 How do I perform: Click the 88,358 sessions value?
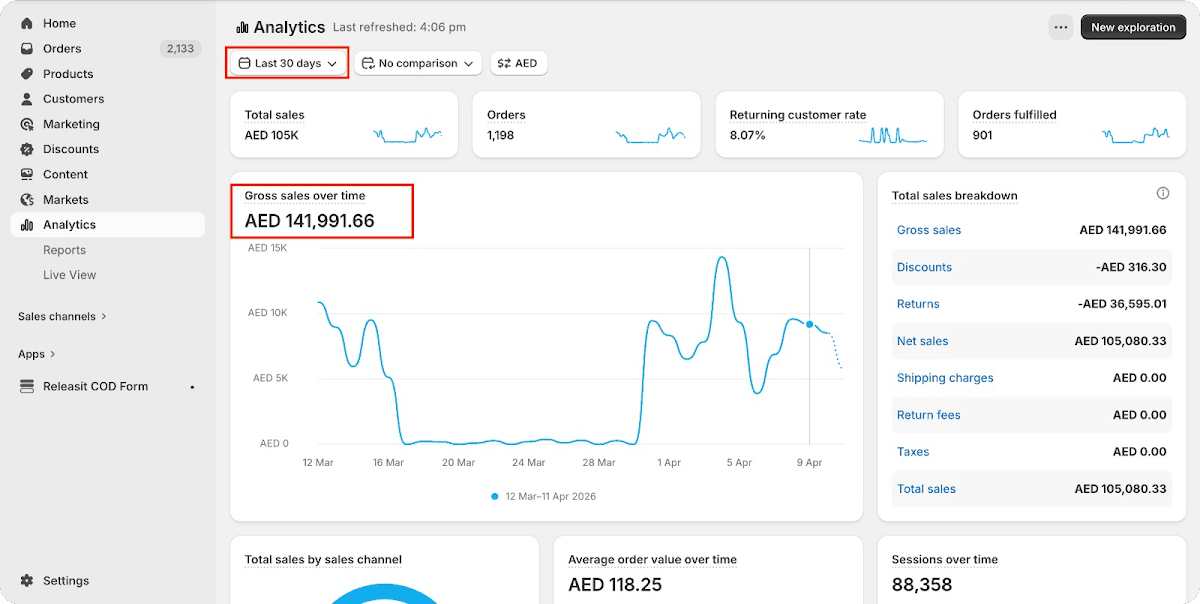click(x=922, y=585)
